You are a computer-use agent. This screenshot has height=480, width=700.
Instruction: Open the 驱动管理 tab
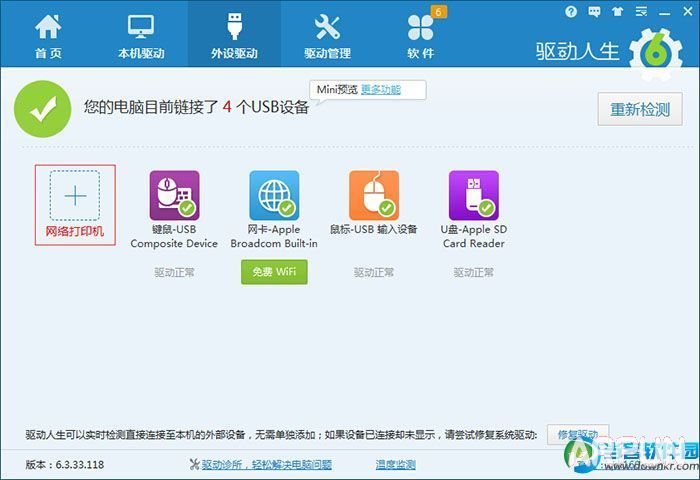(x=327, y=35)
